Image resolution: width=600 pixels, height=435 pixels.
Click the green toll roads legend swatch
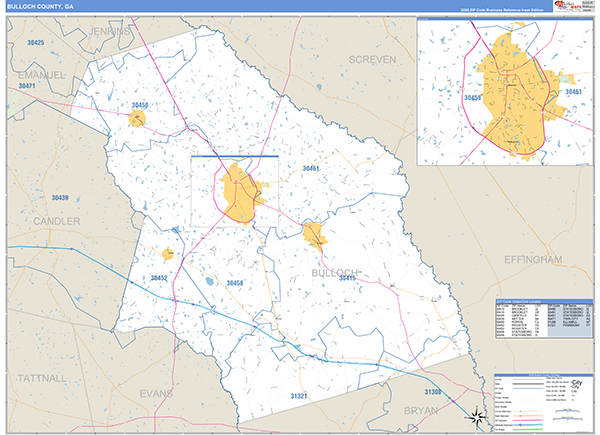pyautogui.click(x=530, y=429)
